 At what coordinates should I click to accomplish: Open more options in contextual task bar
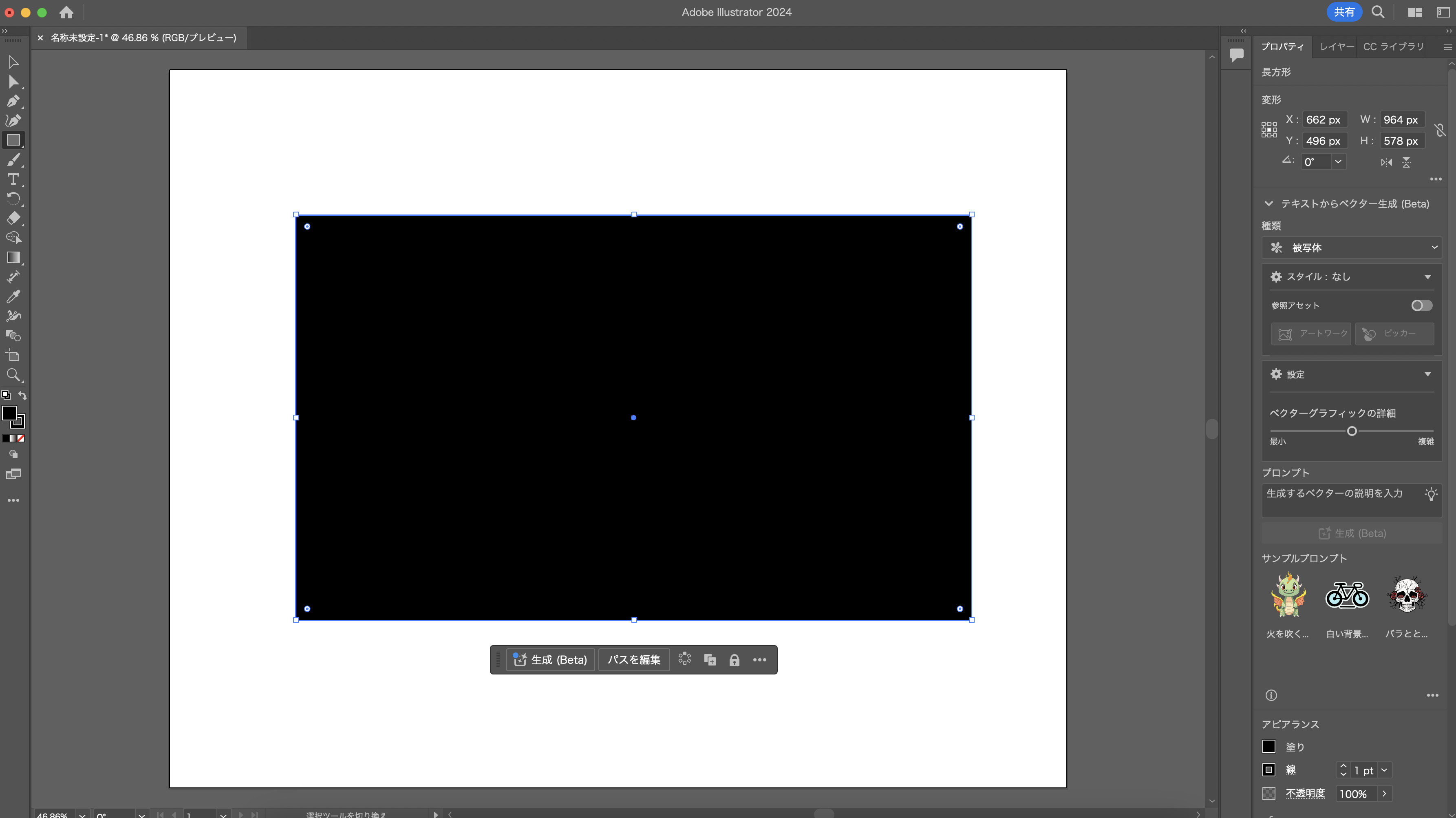760,660
